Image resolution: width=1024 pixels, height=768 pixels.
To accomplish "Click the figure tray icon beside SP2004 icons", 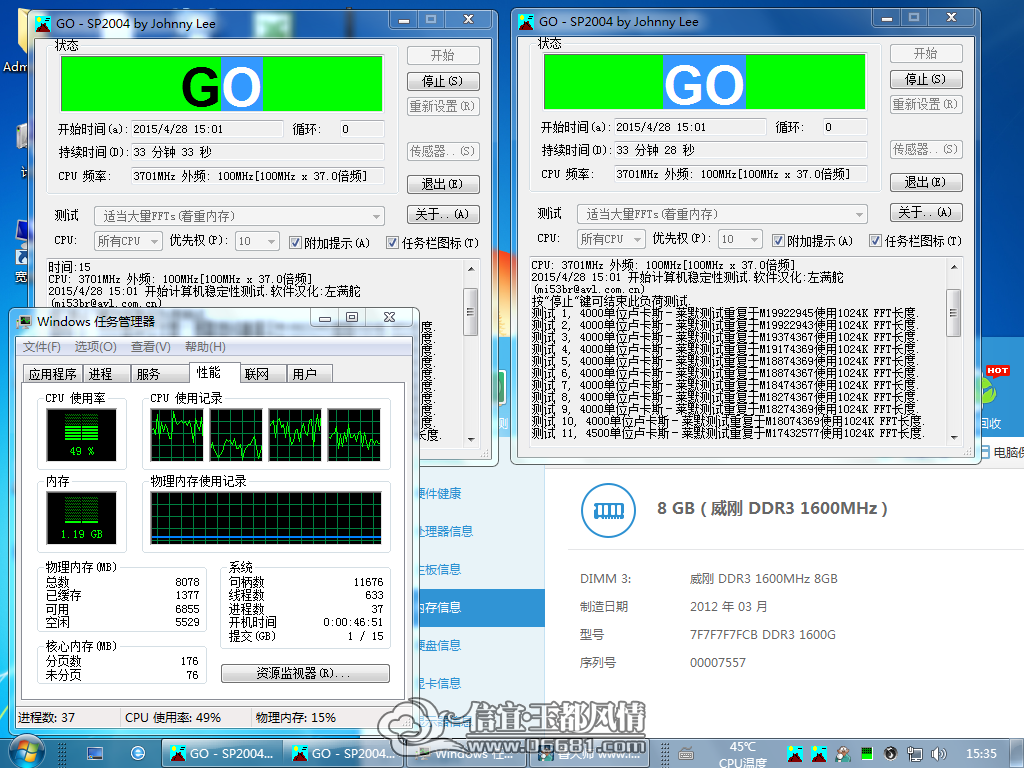I will point(843,754).
